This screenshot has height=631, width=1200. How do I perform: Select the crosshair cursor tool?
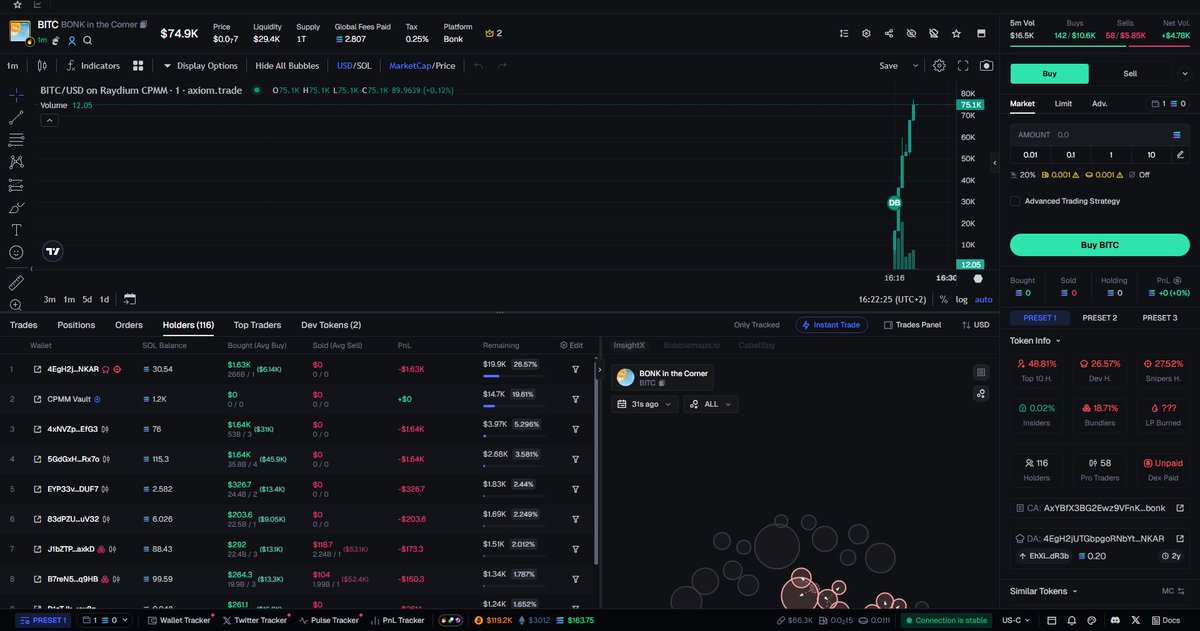(16, 95)
